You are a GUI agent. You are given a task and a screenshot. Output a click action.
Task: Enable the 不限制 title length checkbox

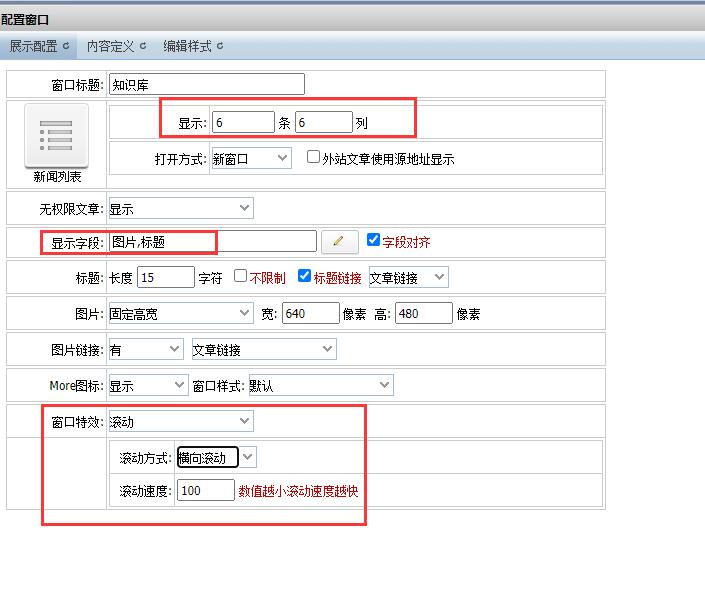point(240,276)
